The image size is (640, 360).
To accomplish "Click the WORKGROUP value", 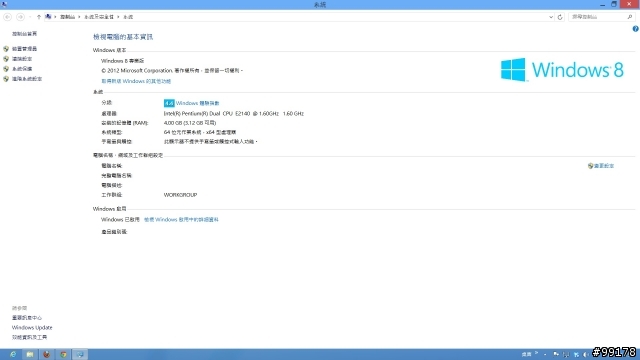I will click(x=180, y=195).
